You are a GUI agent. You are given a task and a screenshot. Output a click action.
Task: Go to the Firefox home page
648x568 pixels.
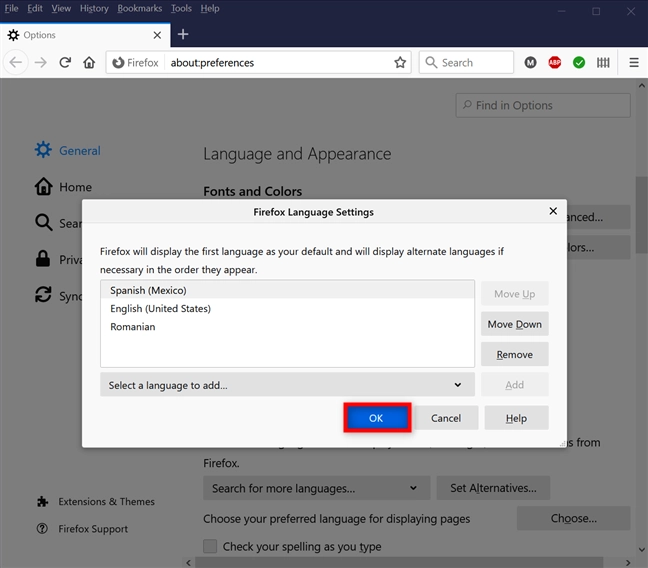coord(89,62)
